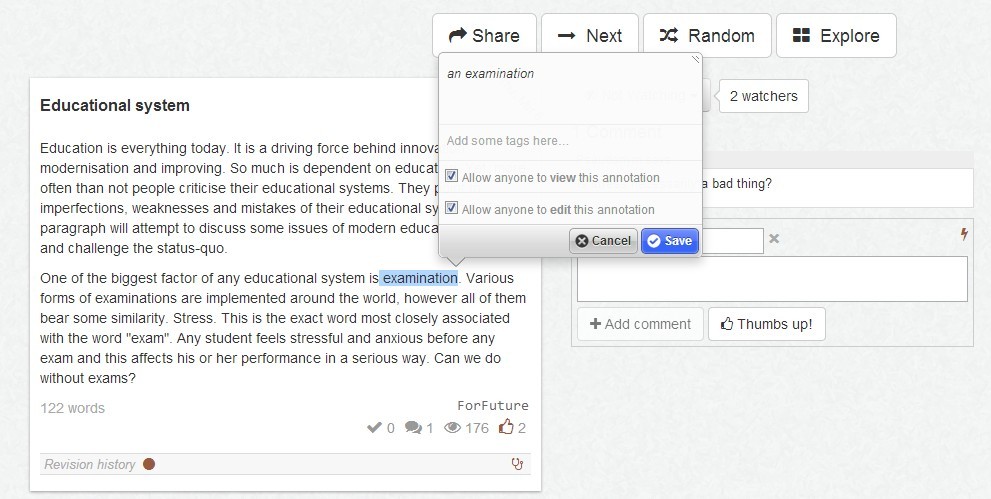The width and height of the screenshot is (991, 499).
Task: Click the 2 watchers label
Action: click(763, 96)
